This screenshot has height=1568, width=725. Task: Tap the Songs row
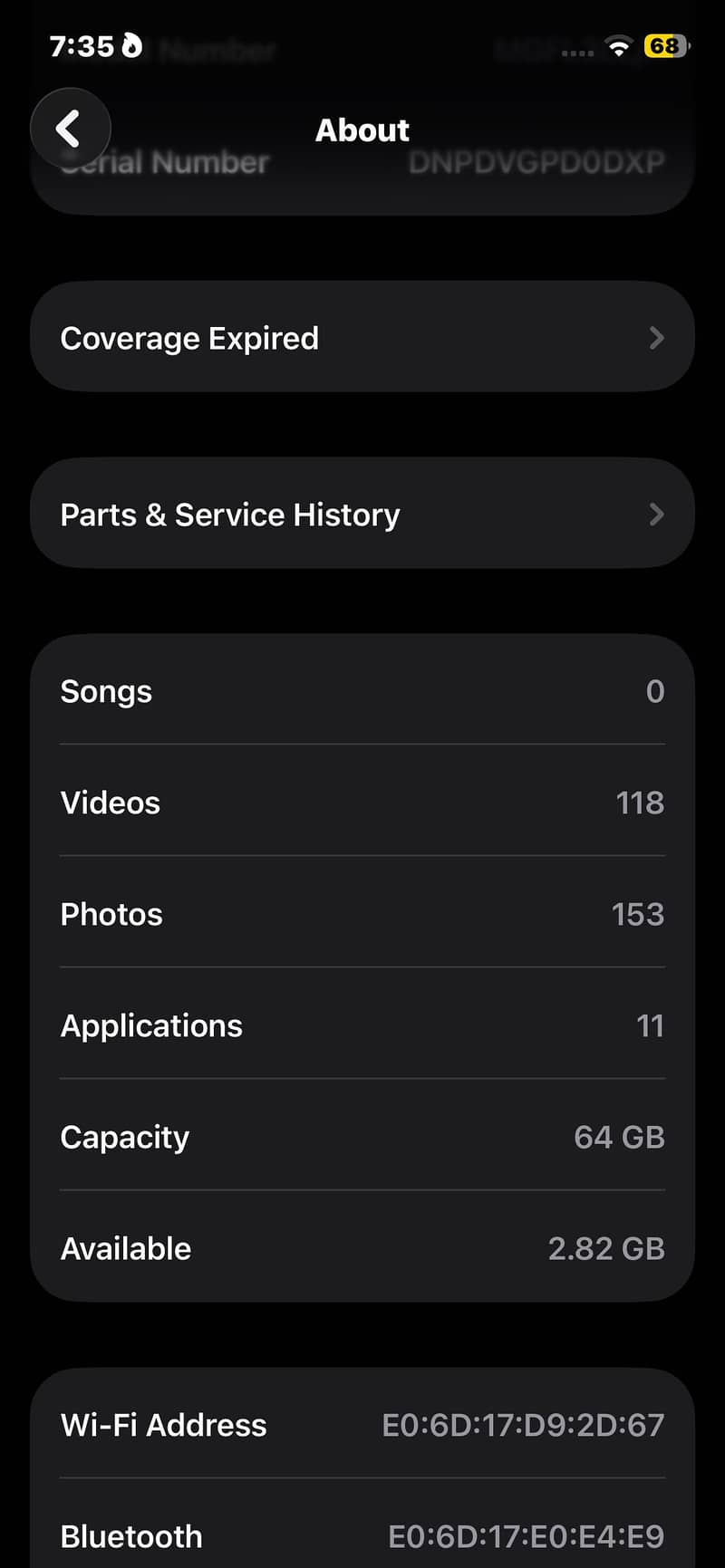click(x=362, y=691)
